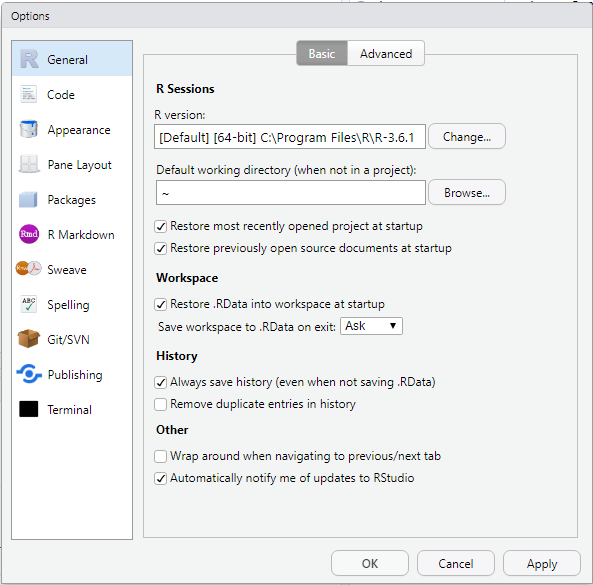Select the Basic tab

click(322, 54)
